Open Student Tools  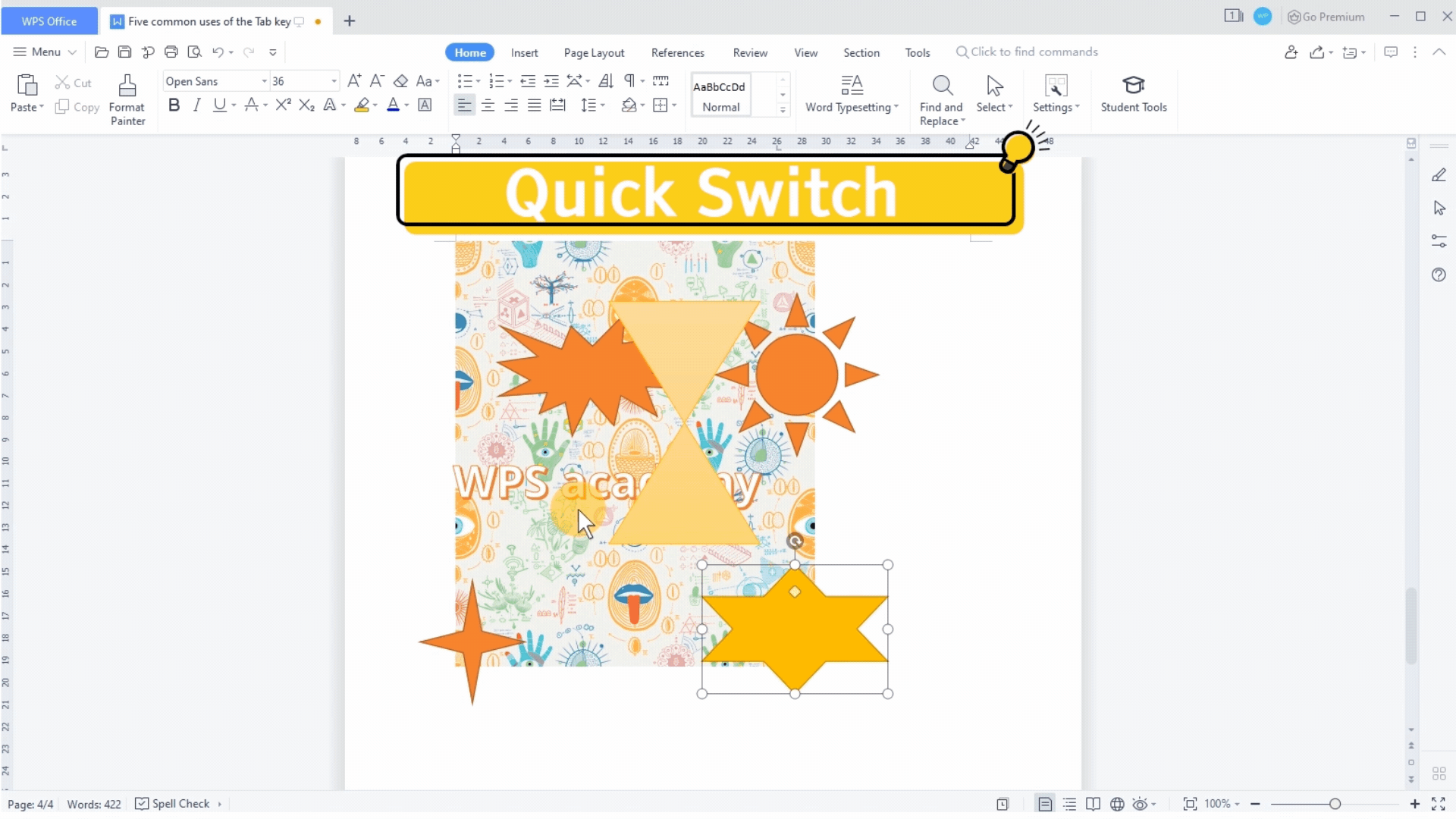1134,94
